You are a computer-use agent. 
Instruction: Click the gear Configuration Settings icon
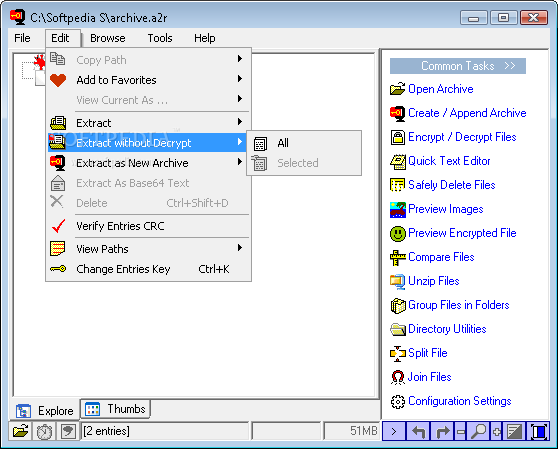[x=398, y=401]
